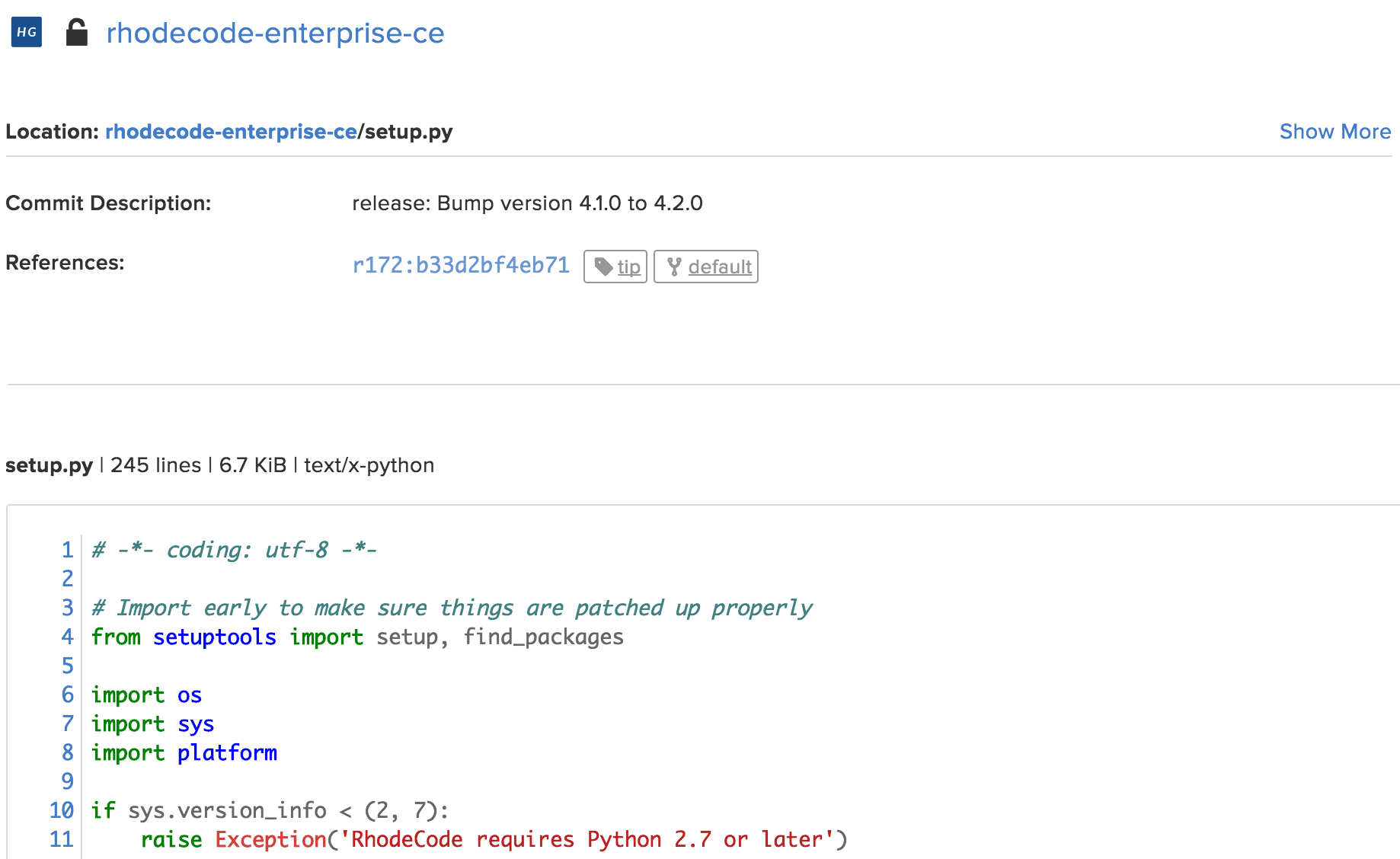Viewport: 1400px width, 859px height.
Task: Expand details with Show More
Action: (1334, 132)
